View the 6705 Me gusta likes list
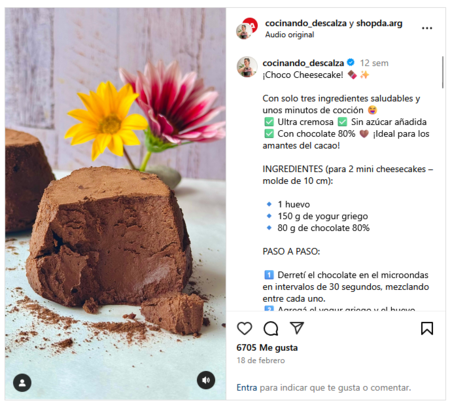The image size is (450, 405). coord(267,348)
